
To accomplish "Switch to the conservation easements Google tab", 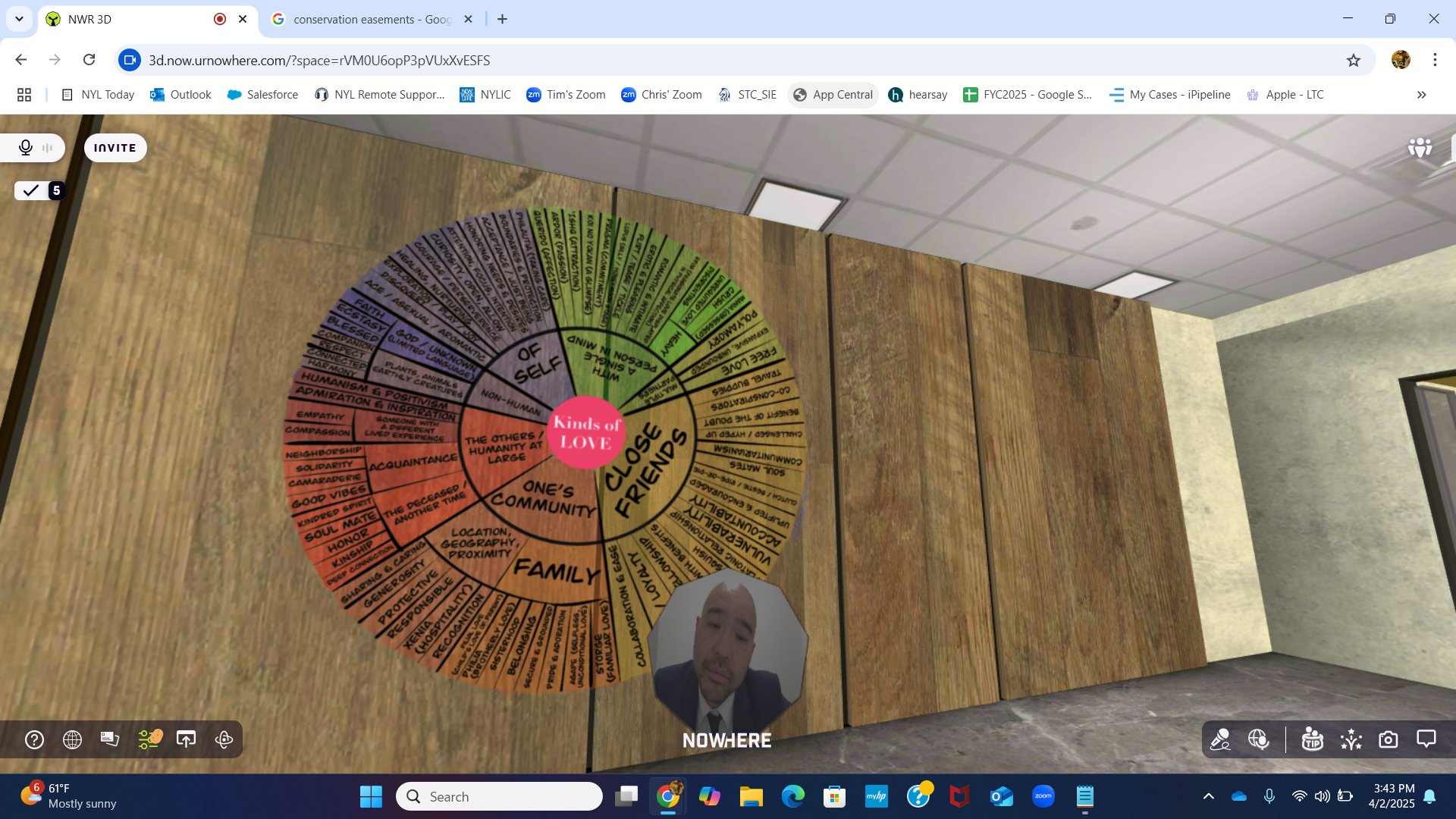I will pos(372,19).
